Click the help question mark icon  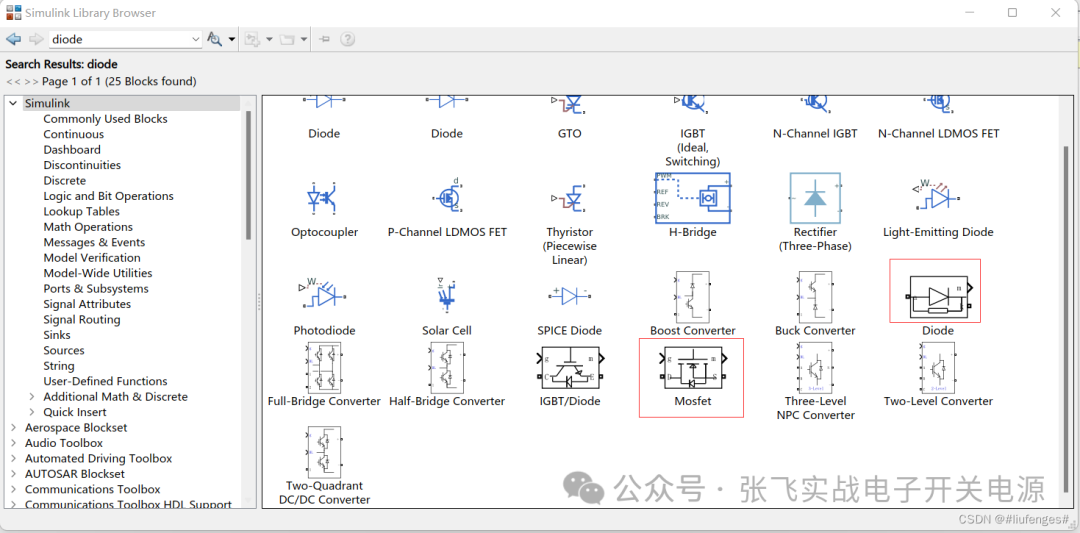(348, 39)
